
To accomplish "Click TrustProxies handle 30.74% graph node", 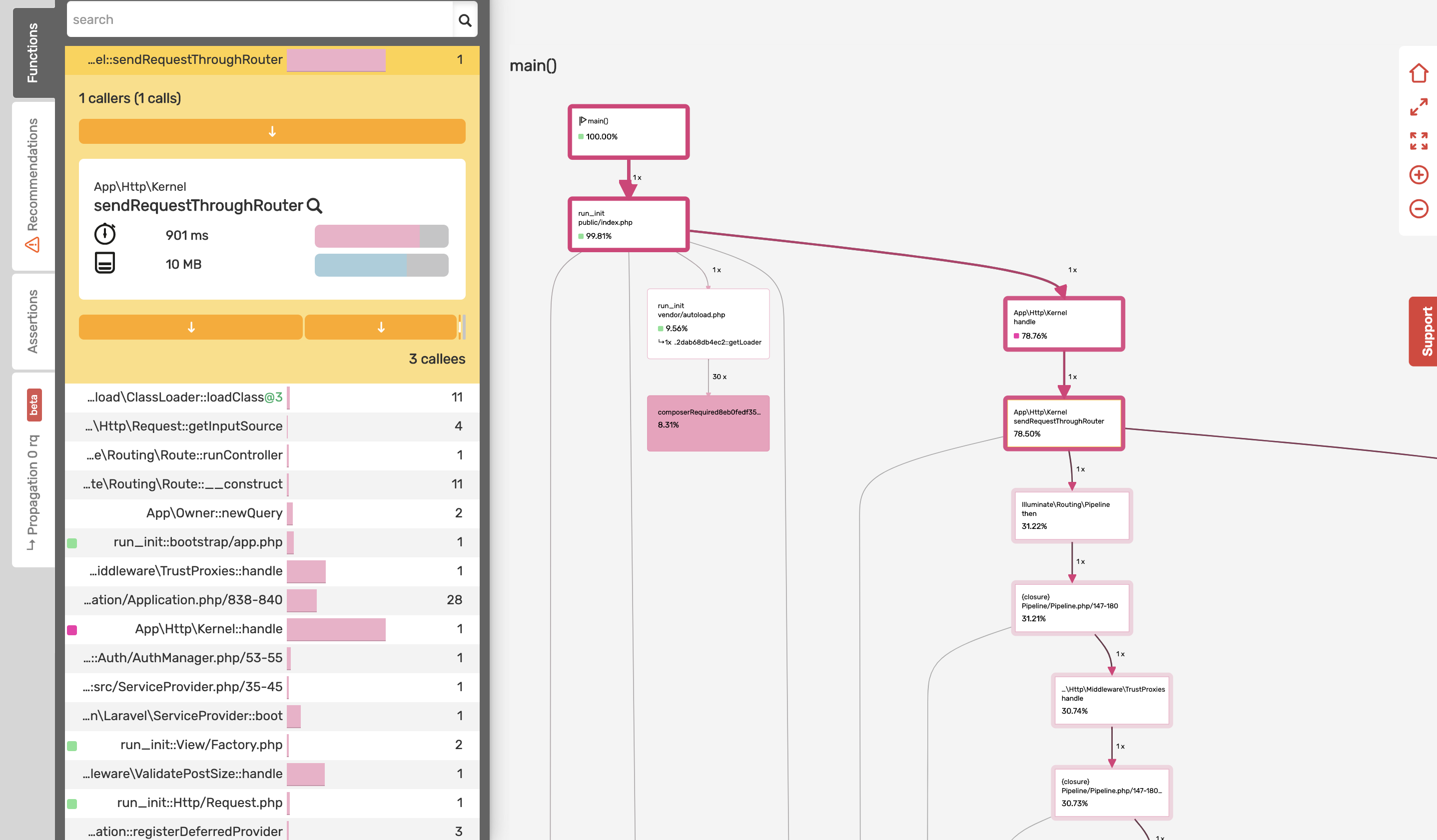I will [1112, 700].
